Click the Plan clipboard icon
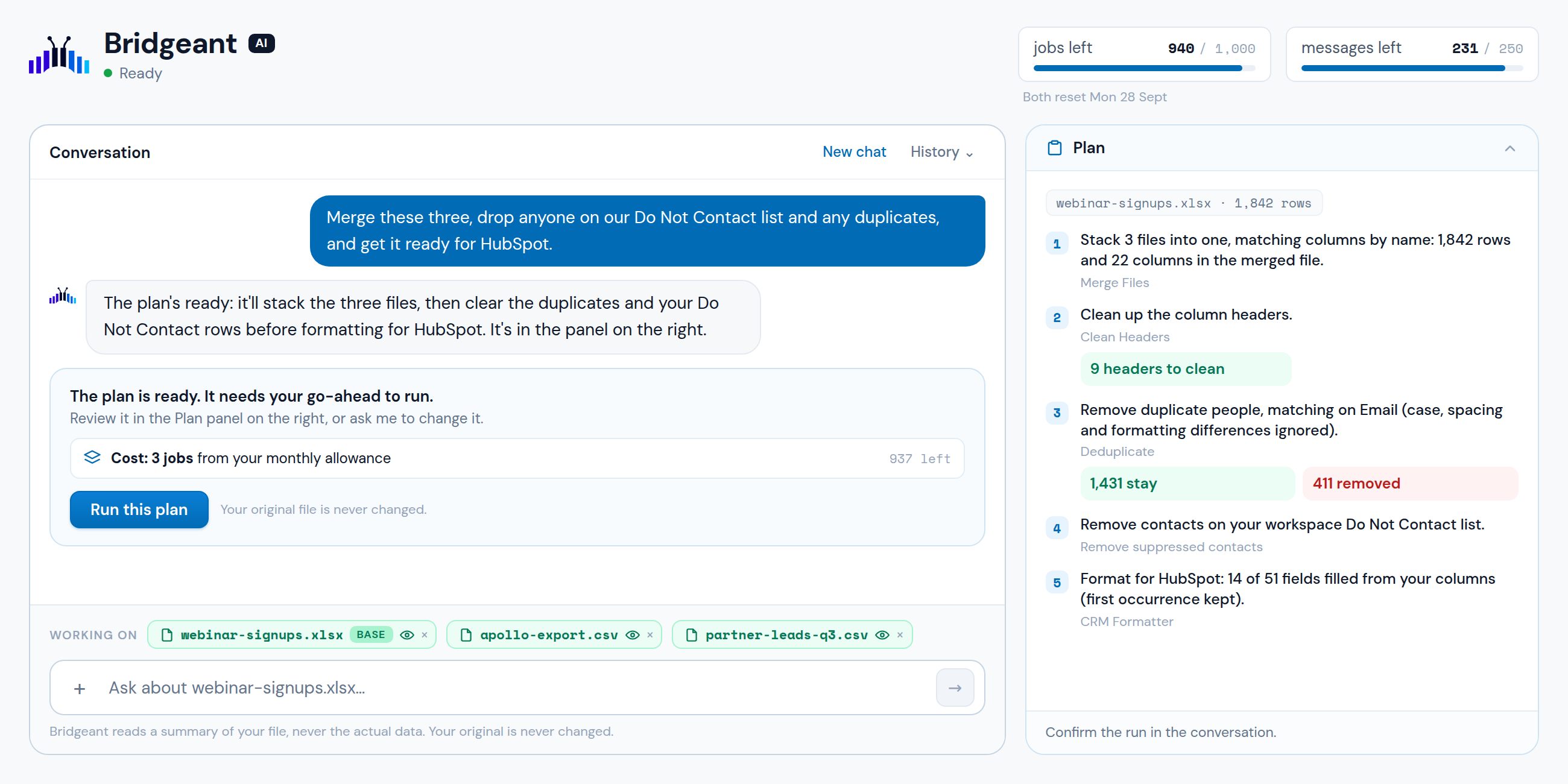The width and height of the screenshot is (1568, 784). pyautogui.click(x=1054, y=148)
